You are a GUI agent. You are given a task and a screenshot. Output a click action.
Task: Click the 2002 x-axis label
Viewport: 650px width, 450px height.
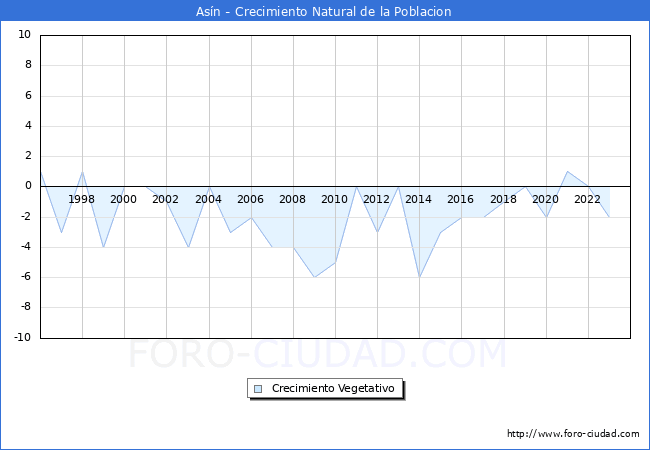pyautogui.click(x=165, y=199)
